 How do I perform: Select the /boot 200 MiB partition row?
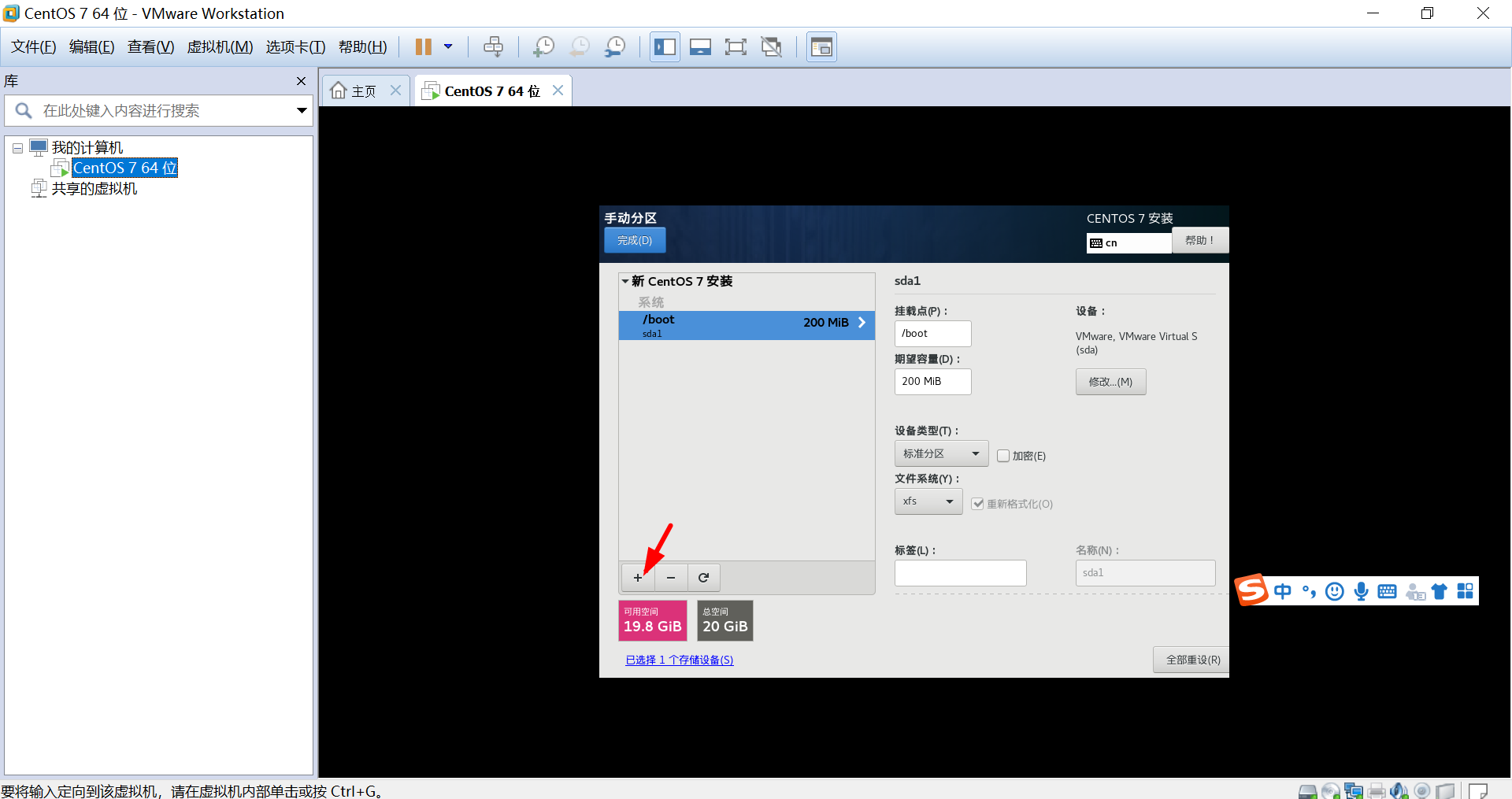(747, 325)
